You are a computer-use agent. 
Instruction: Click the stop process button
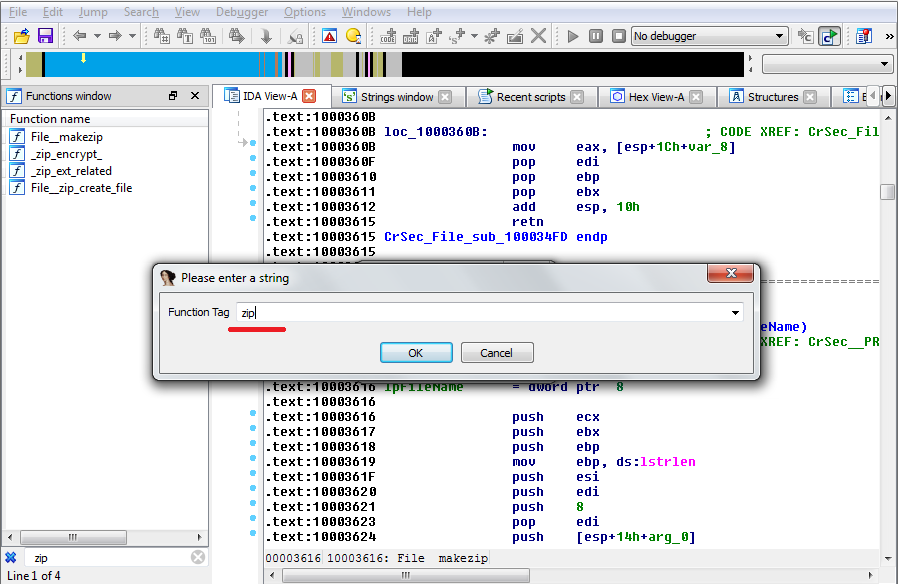point(619,36)
